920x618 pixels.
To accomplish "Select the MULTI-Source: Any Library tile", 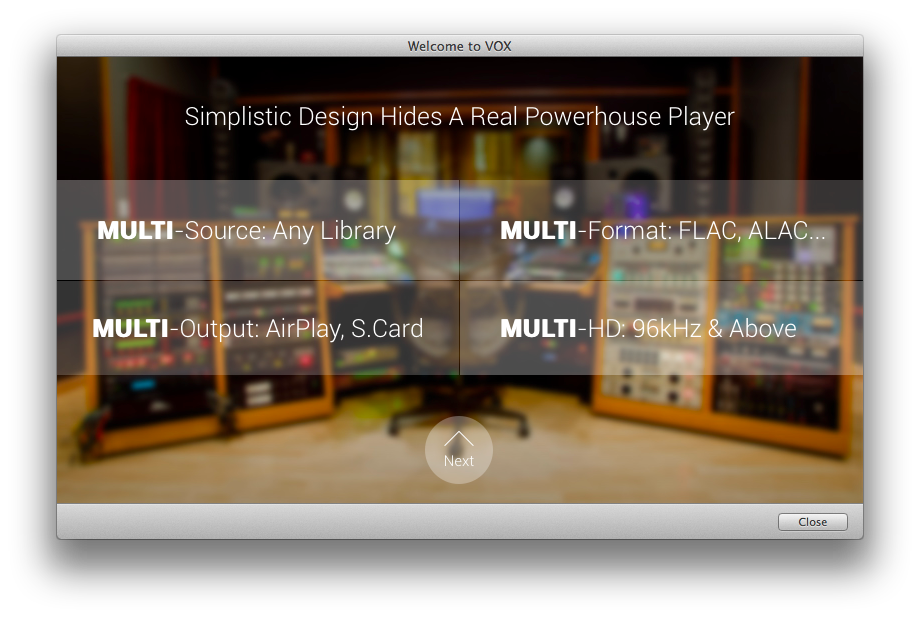I will tap(258, 231).
